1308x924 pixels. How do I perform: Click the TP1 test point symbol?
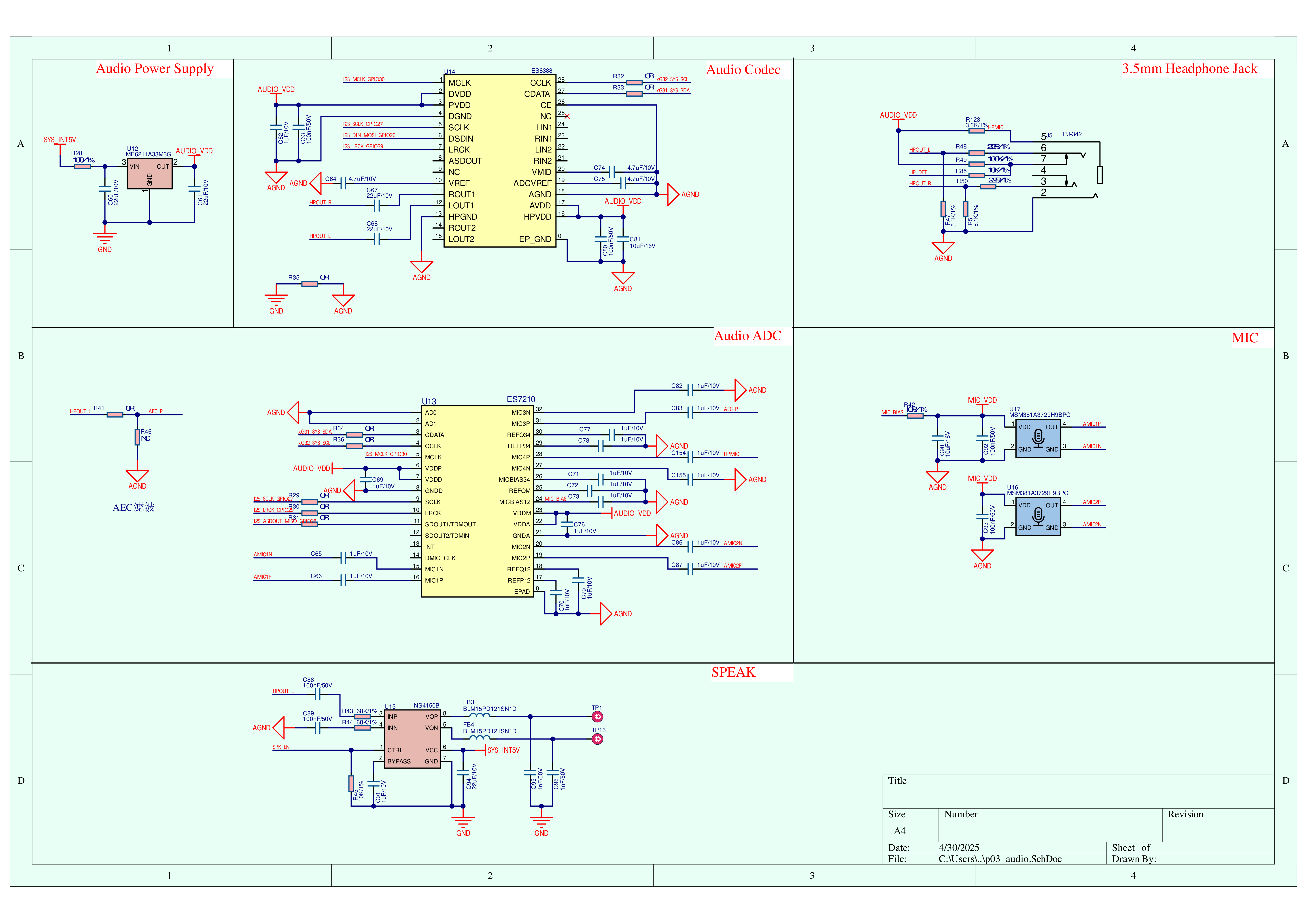click(597, 717)
